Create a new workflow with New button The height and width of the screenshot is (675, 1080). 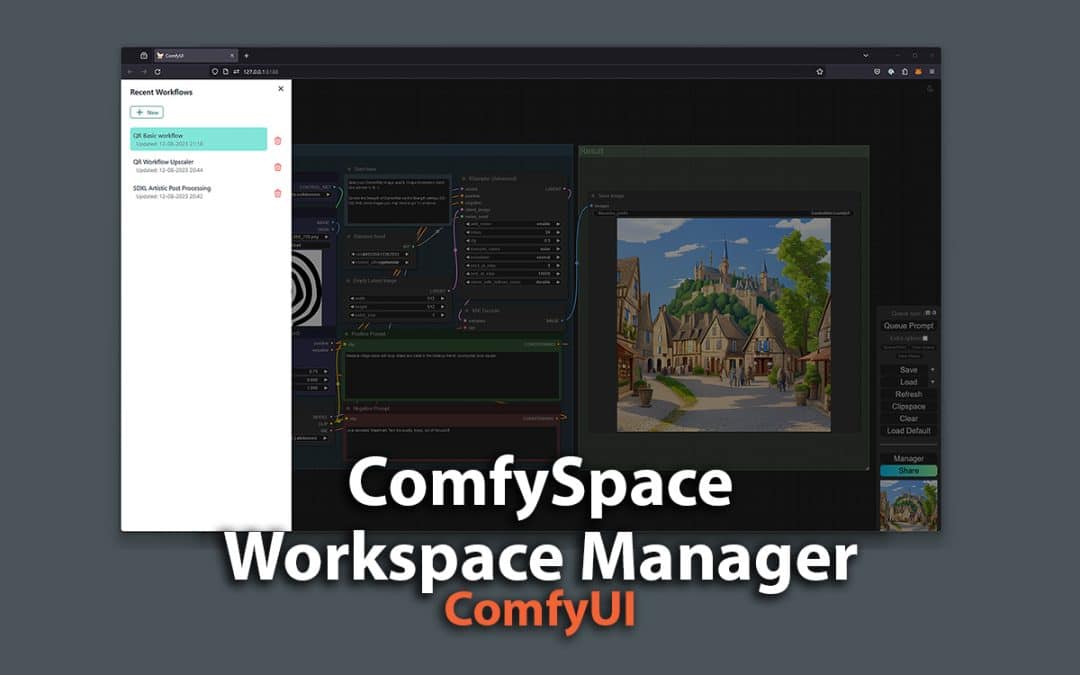pyautogui.click(x=147, y=112)
